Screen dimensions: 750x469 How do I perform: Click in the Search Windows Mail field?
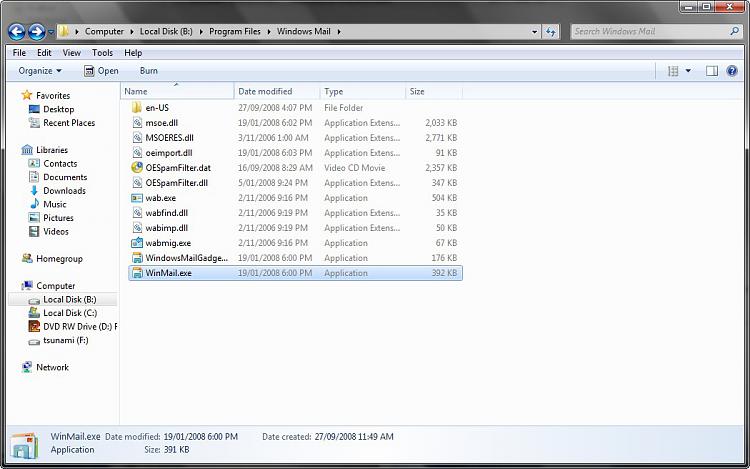click(650, 32)
